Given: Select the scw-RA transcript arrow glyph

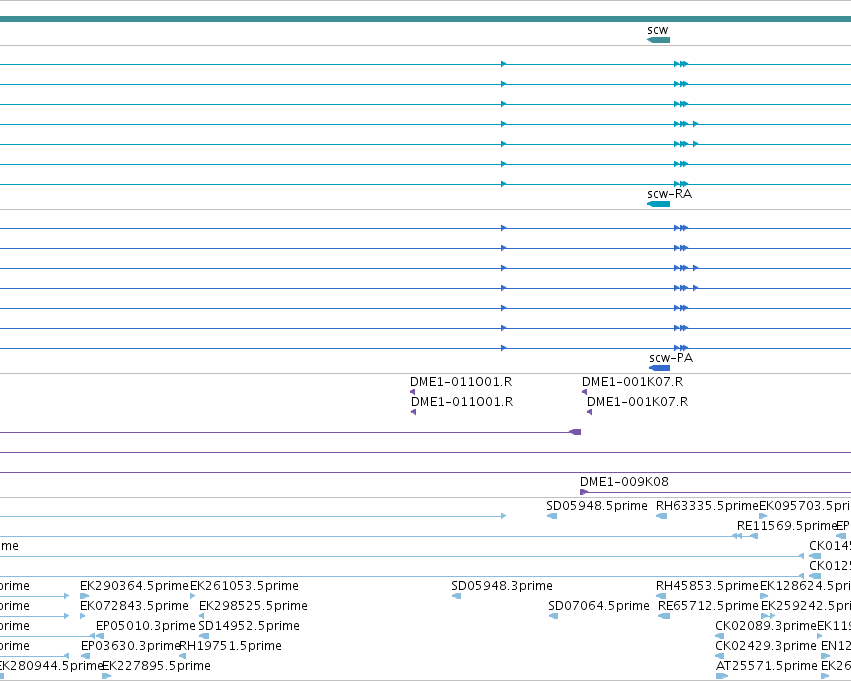Looking at the screenshot, I should coord(659,204).
